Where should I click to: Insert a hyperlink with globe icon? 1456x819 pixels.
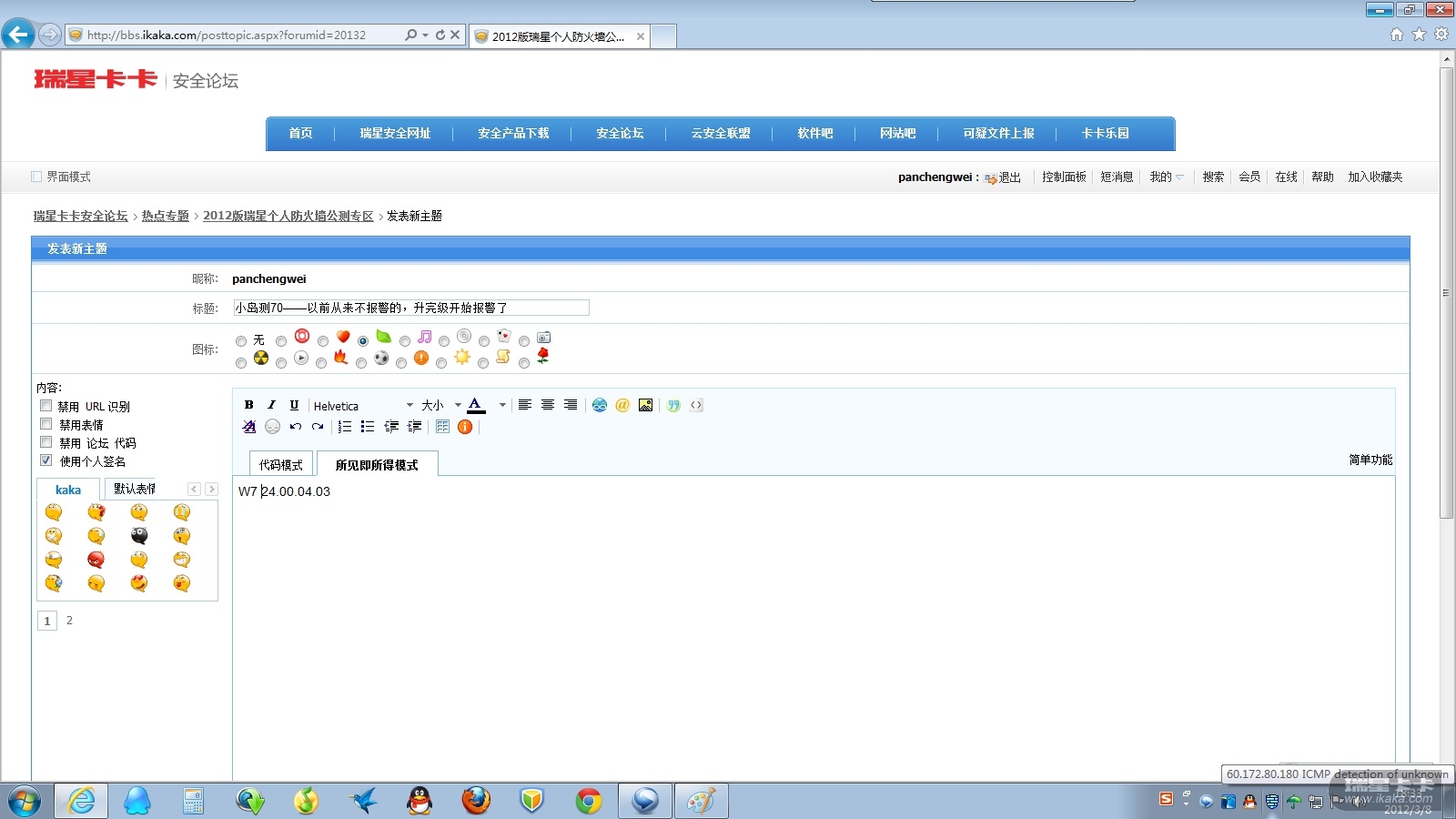coord(600,405)
